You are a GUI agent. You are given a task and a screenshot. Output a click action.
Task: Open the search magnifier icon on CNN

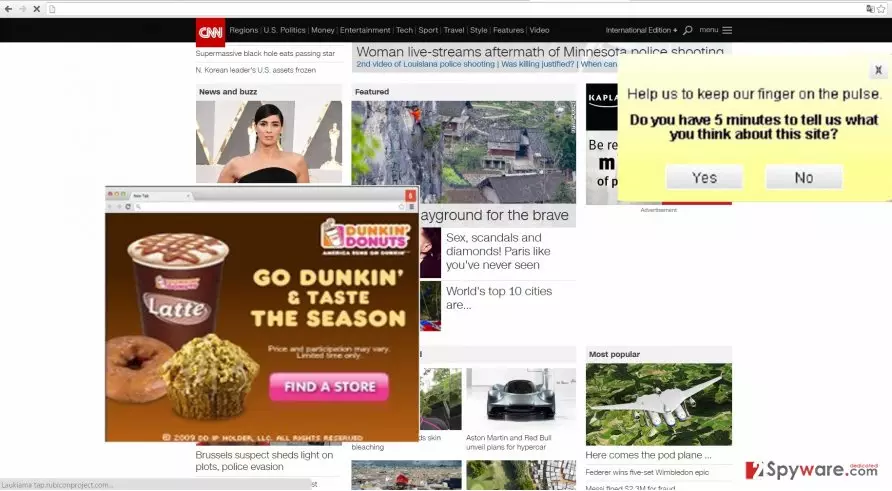688,30
